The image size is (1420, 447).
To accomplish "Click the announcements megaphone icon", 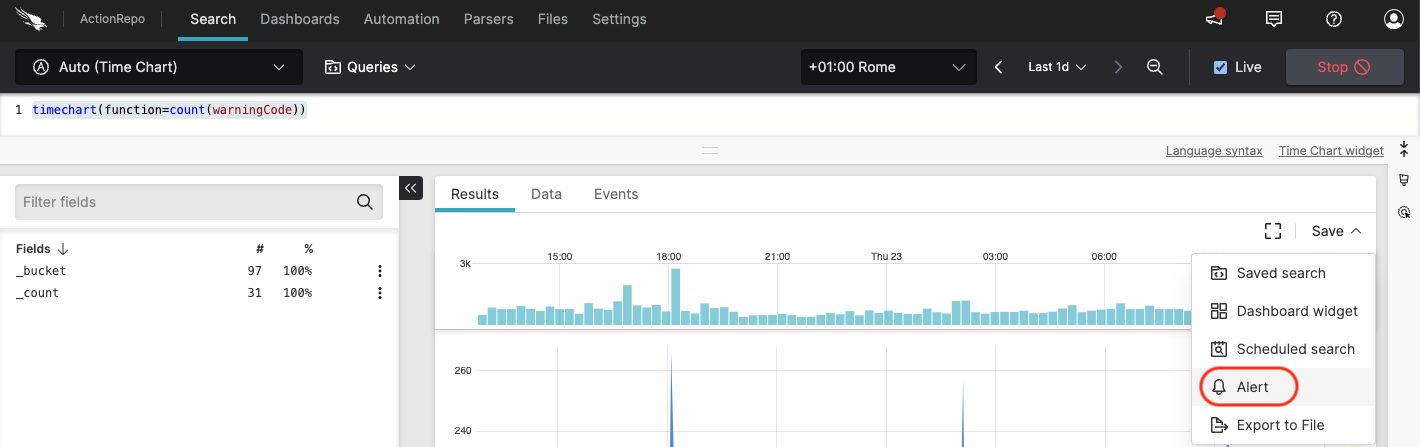I will 1215,19.
